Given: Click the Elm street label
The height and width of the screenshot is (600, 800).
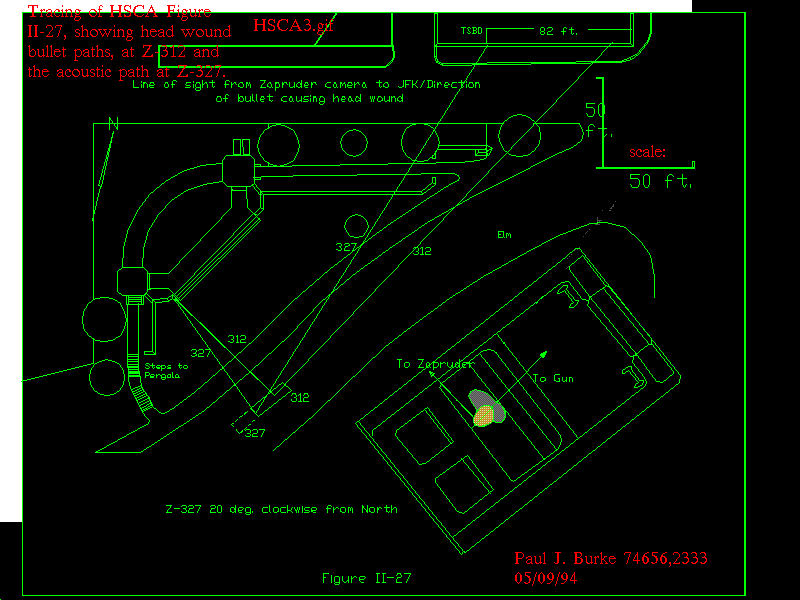Looking at the screenshot, I should pyautogui.click(x=504, y=235).
